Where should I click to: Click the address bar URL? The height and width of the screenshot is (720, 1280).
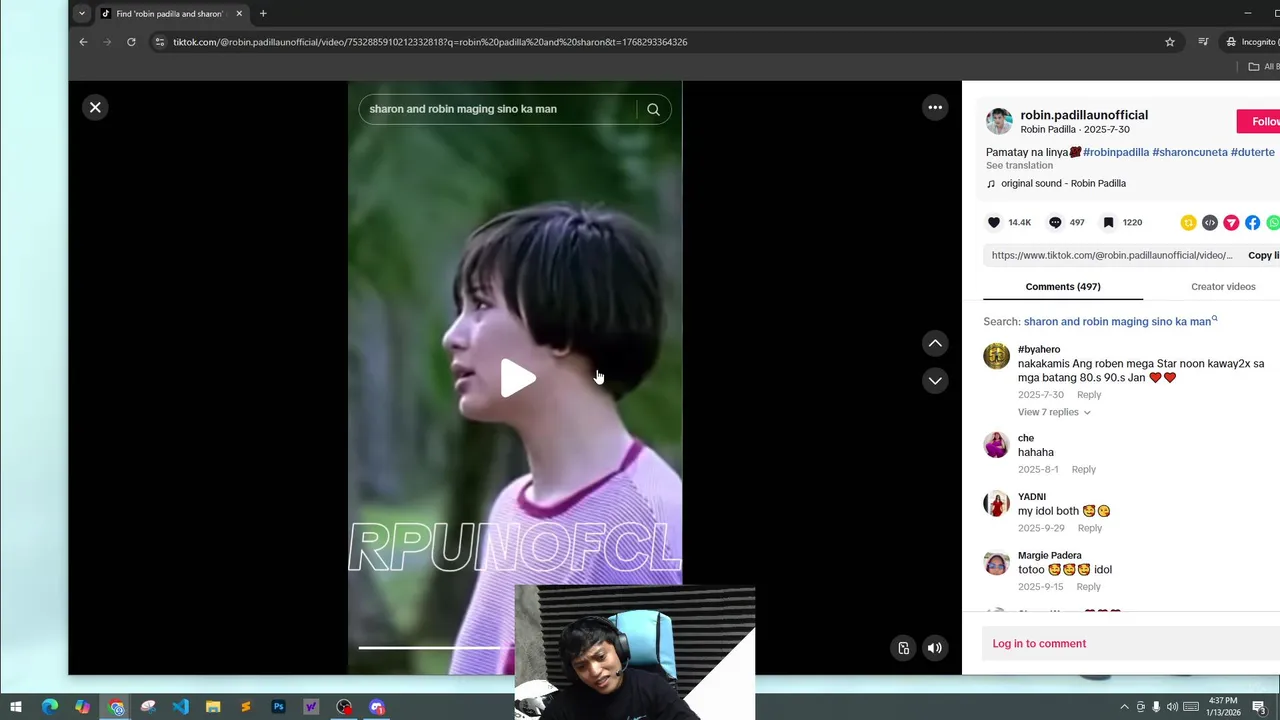point(430,42)
